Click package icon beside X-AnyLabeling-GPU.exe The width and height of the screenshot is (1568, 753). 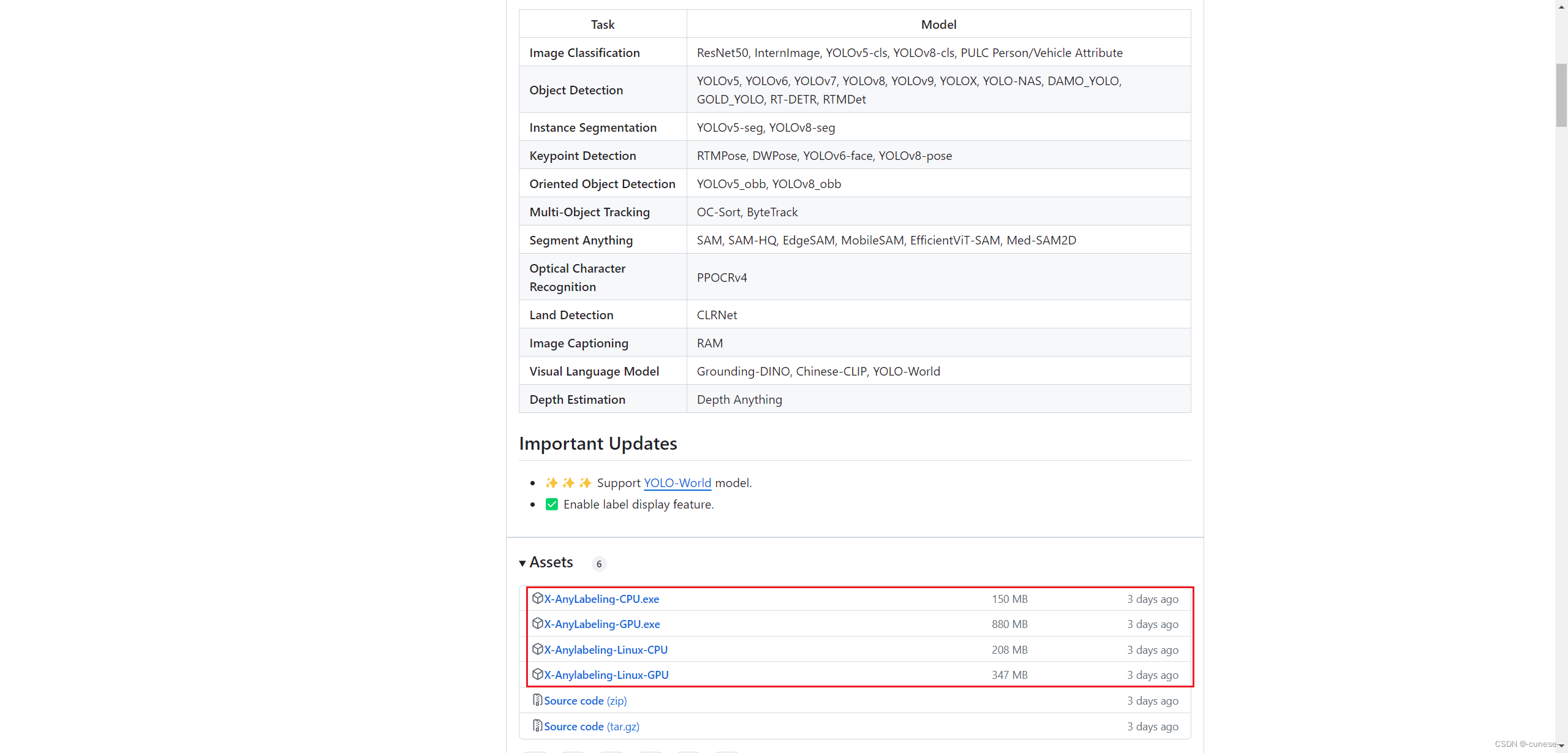coord(537,623)
